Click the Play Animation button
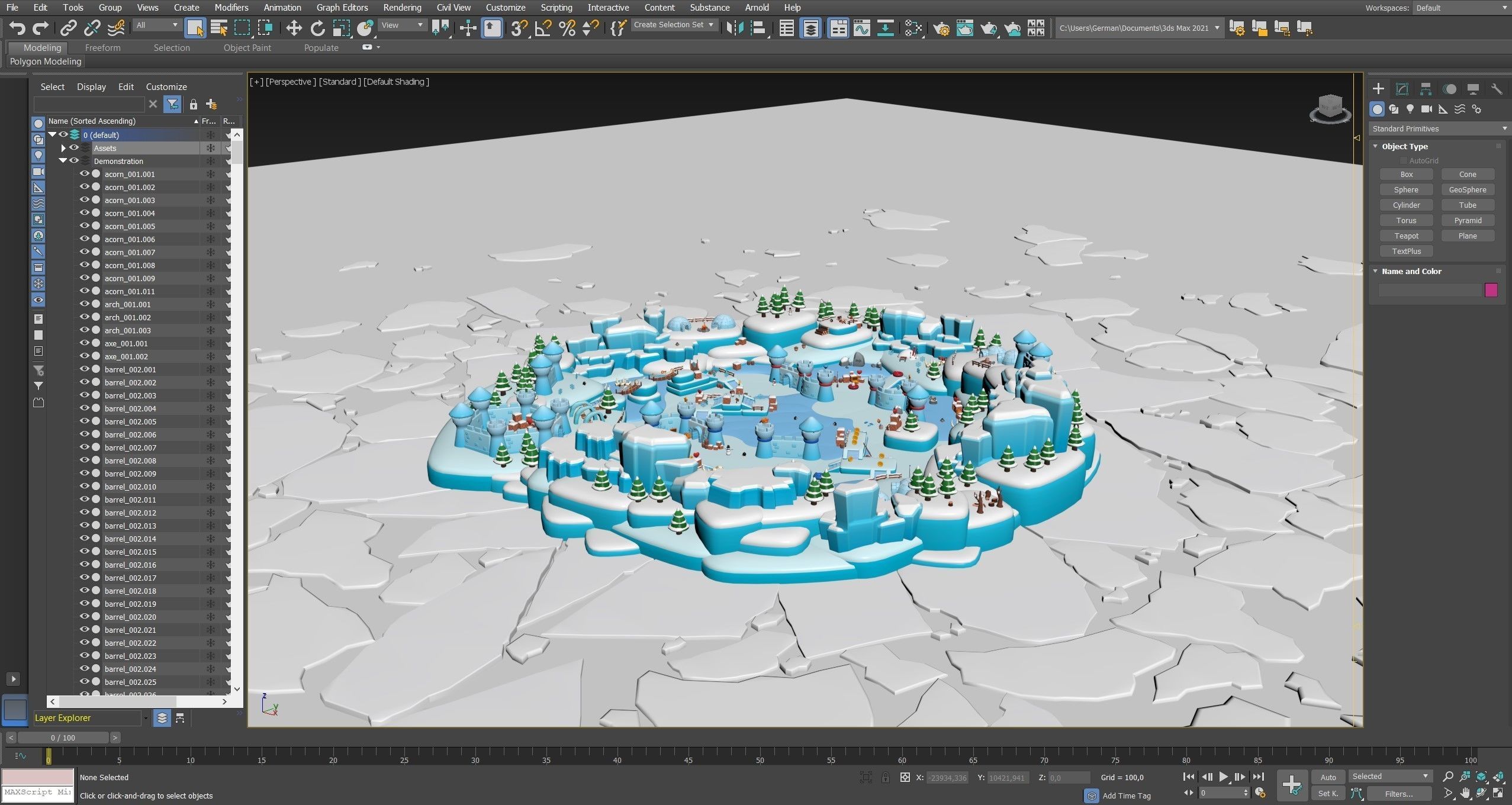Viewport: 1512px width, 805px height. pyautogui.click(x=1223, y=777)
